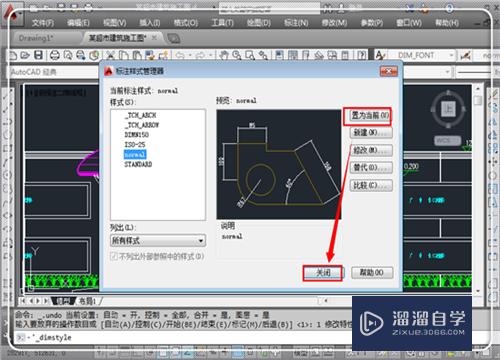Select the Zoom Realtime magnifier icon
This screenshot has height=360, width=500.
click(x=237, y=55)
